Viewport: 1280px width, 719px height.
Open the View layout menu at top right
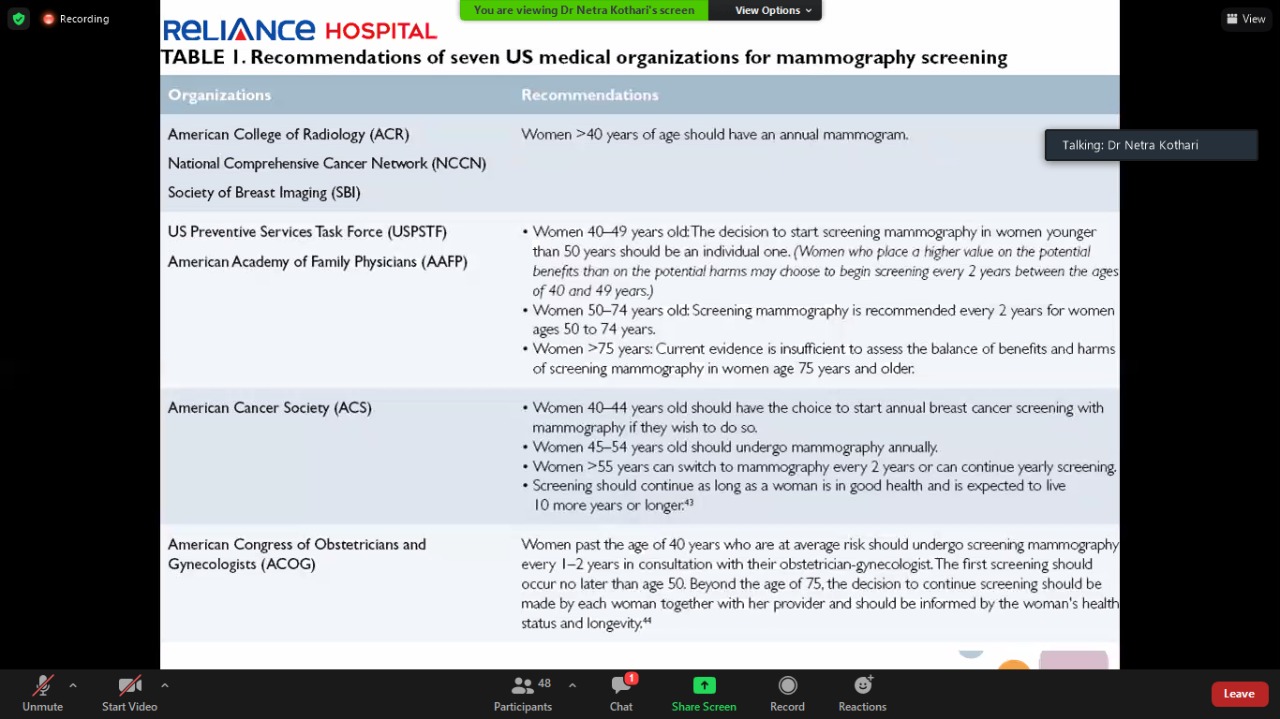(1245, 19)
